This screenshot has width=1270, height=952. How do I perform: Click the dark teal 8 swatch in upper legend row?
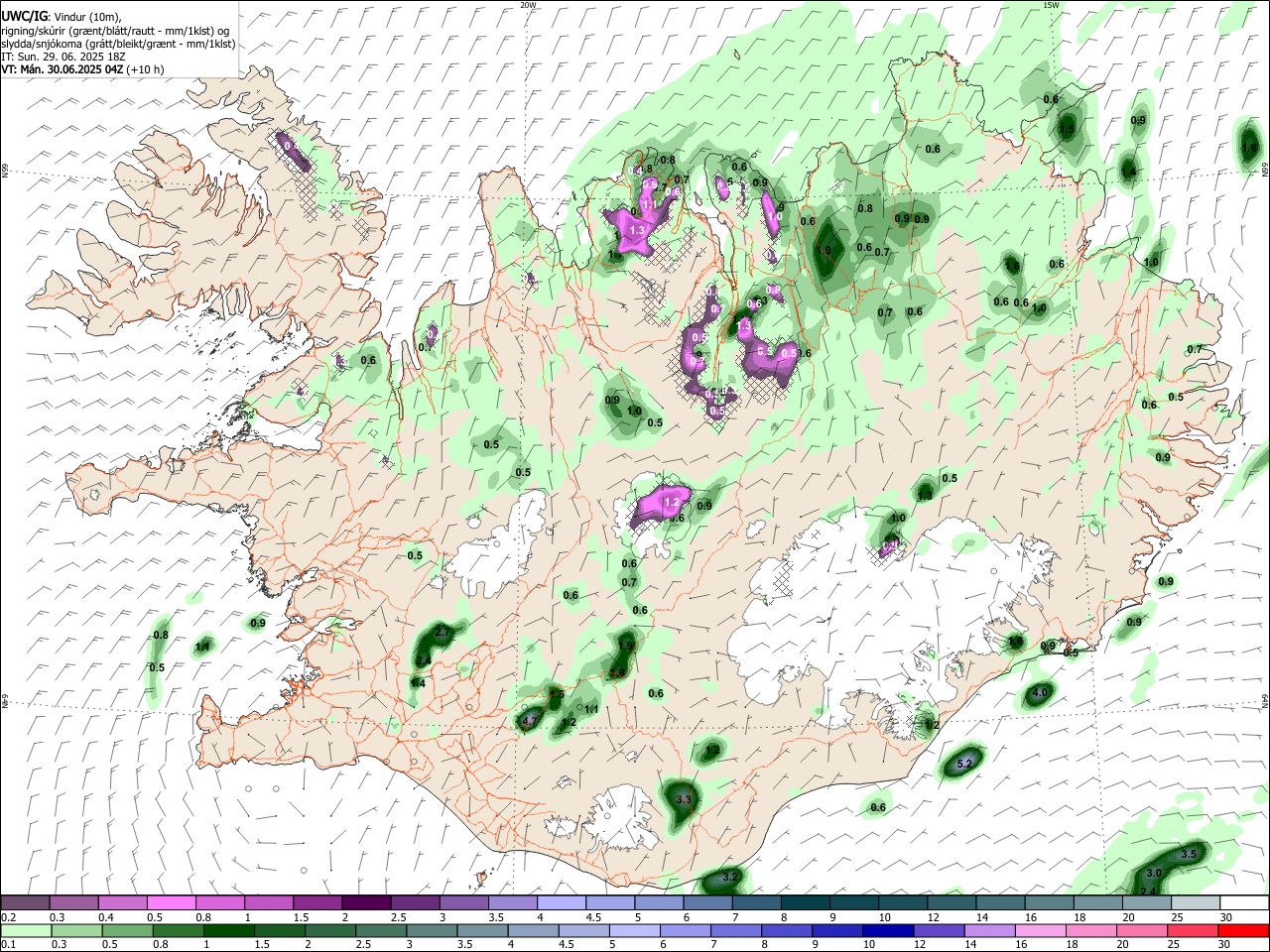point(806,903)
